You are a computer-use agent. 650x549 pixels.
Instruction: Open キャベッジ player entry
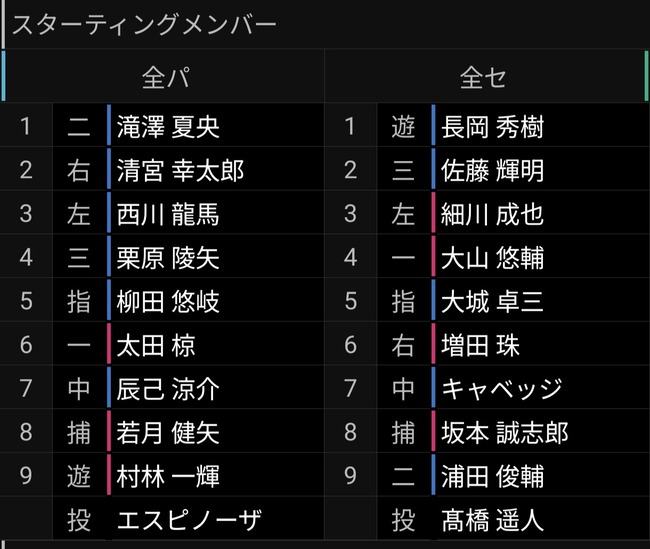tap(502, 389)
